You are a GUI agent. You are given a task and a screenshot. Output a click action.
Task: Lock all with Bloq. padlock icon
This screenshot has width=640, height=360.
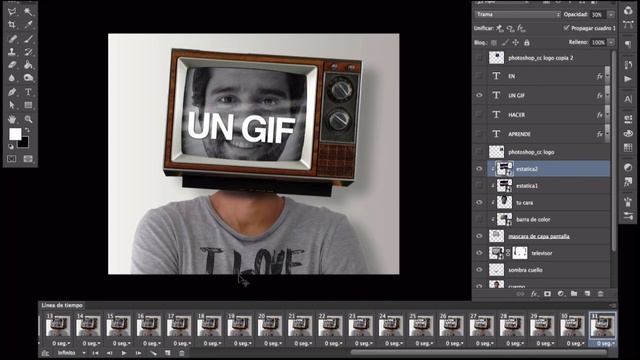click(527, 42)
